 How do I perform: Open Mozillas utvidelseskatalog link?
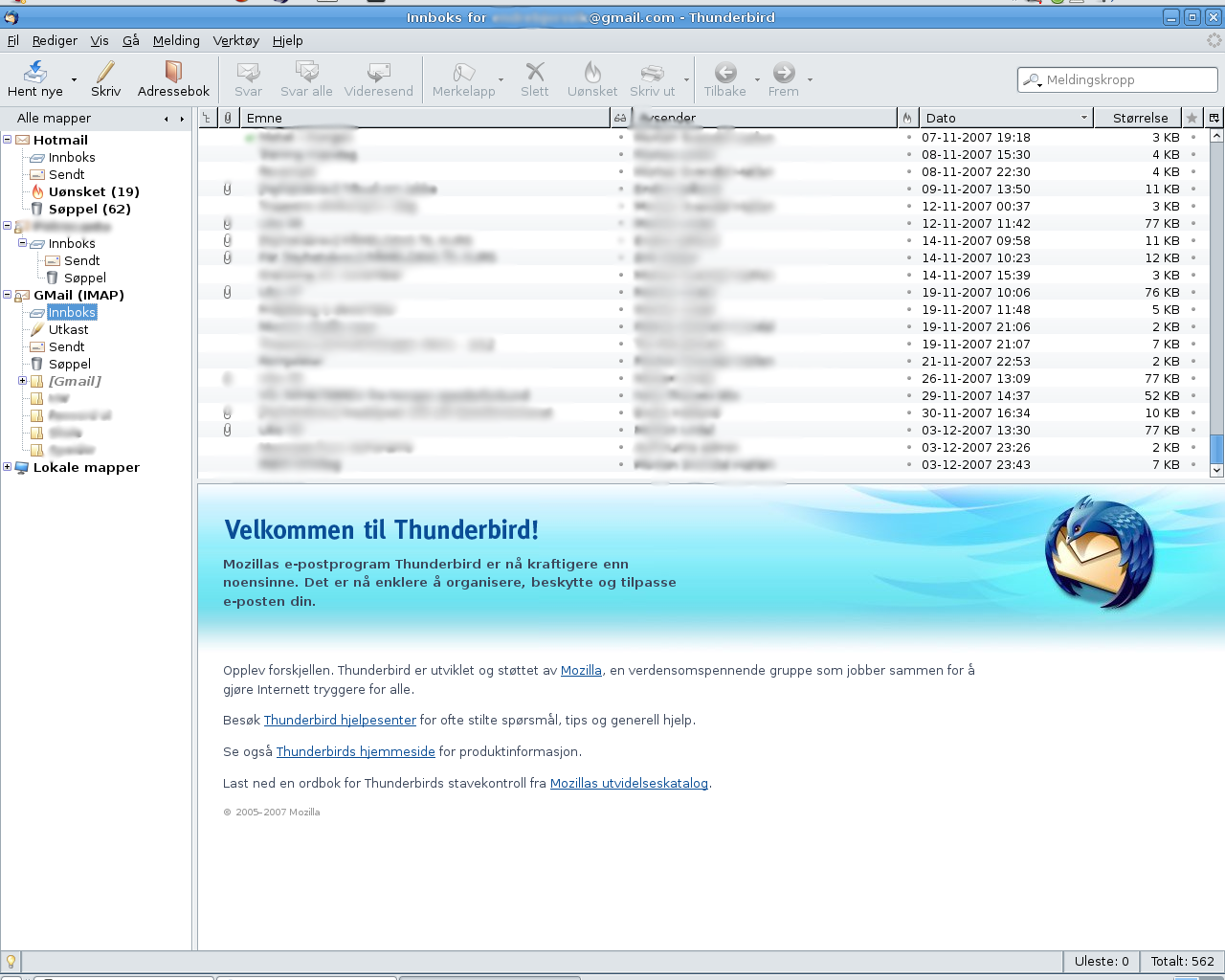click(x=629, y=783)
